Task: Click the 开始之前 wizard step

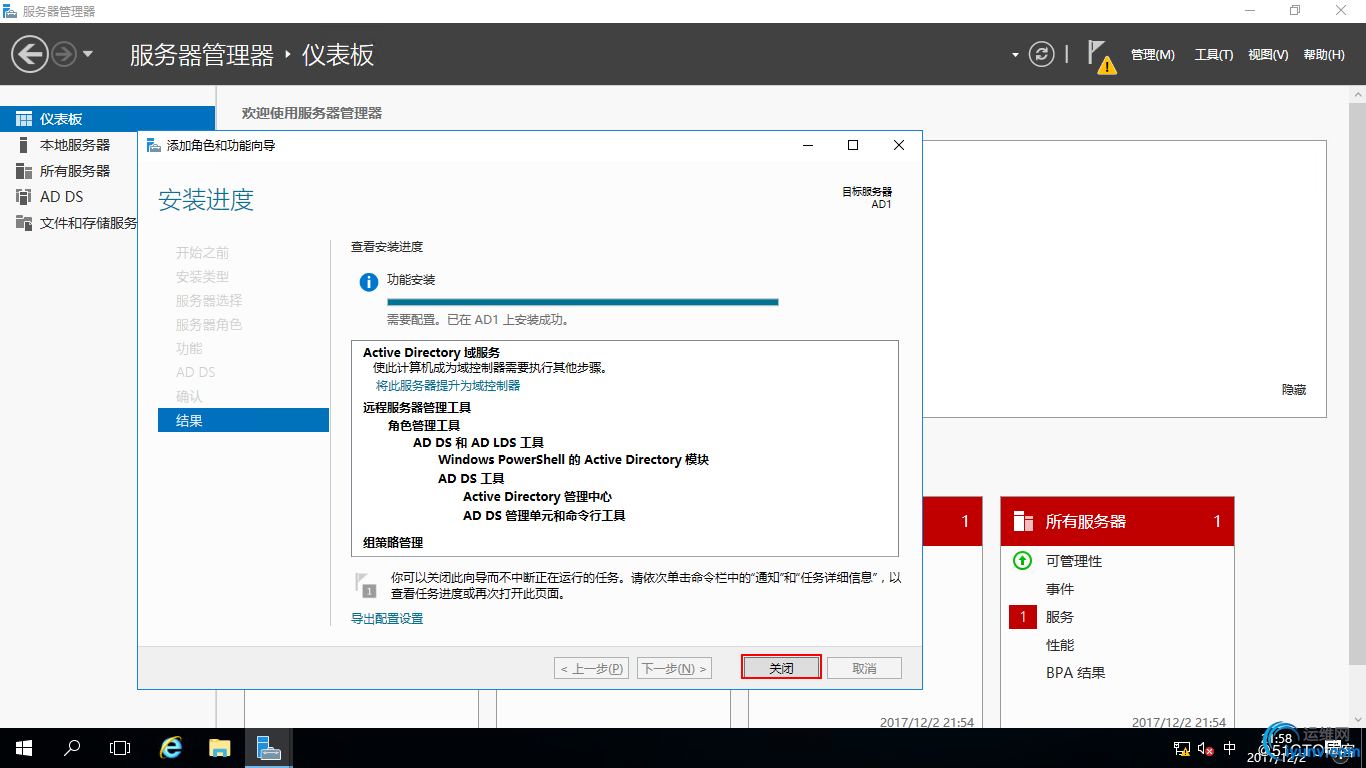Action: pyautogui.click(x=202, y=252)
